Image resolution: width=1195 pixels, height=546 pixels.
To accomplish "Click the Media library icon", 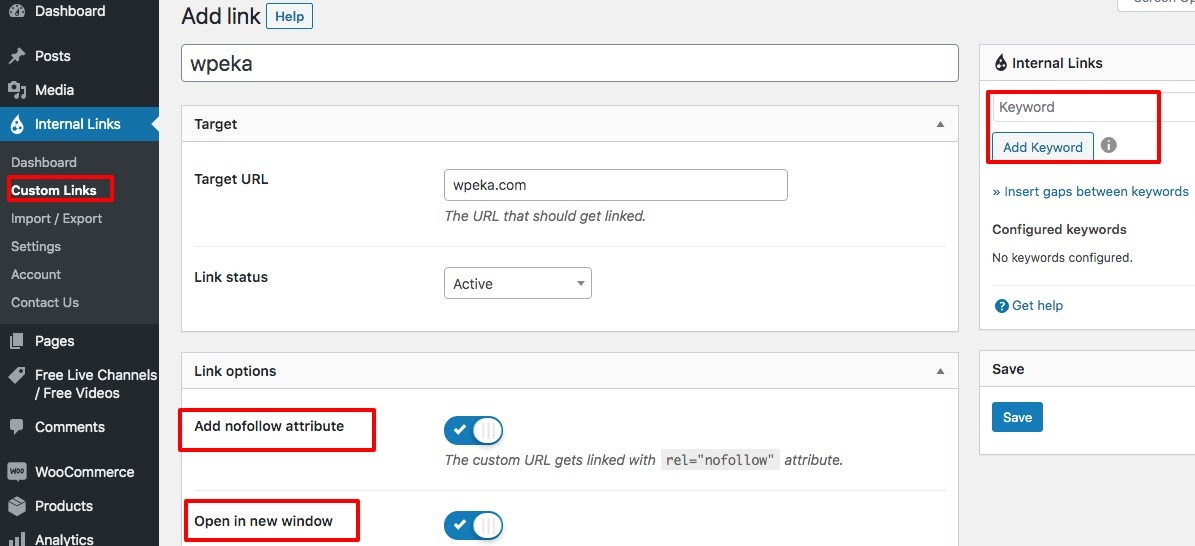I will point(16,90).
